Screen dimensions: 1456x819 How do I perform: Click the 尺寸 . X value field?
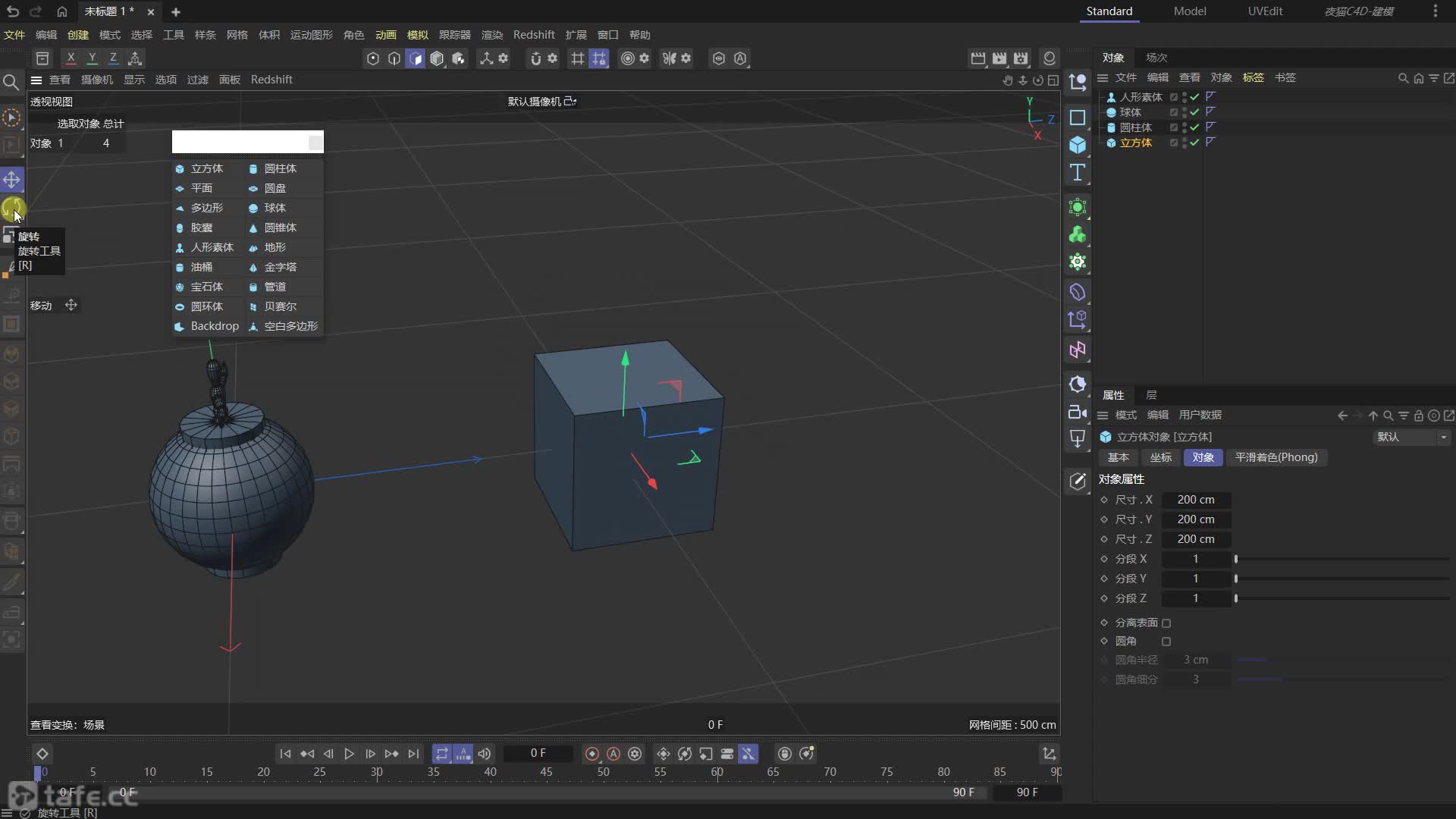click(x=1196, y=500)
